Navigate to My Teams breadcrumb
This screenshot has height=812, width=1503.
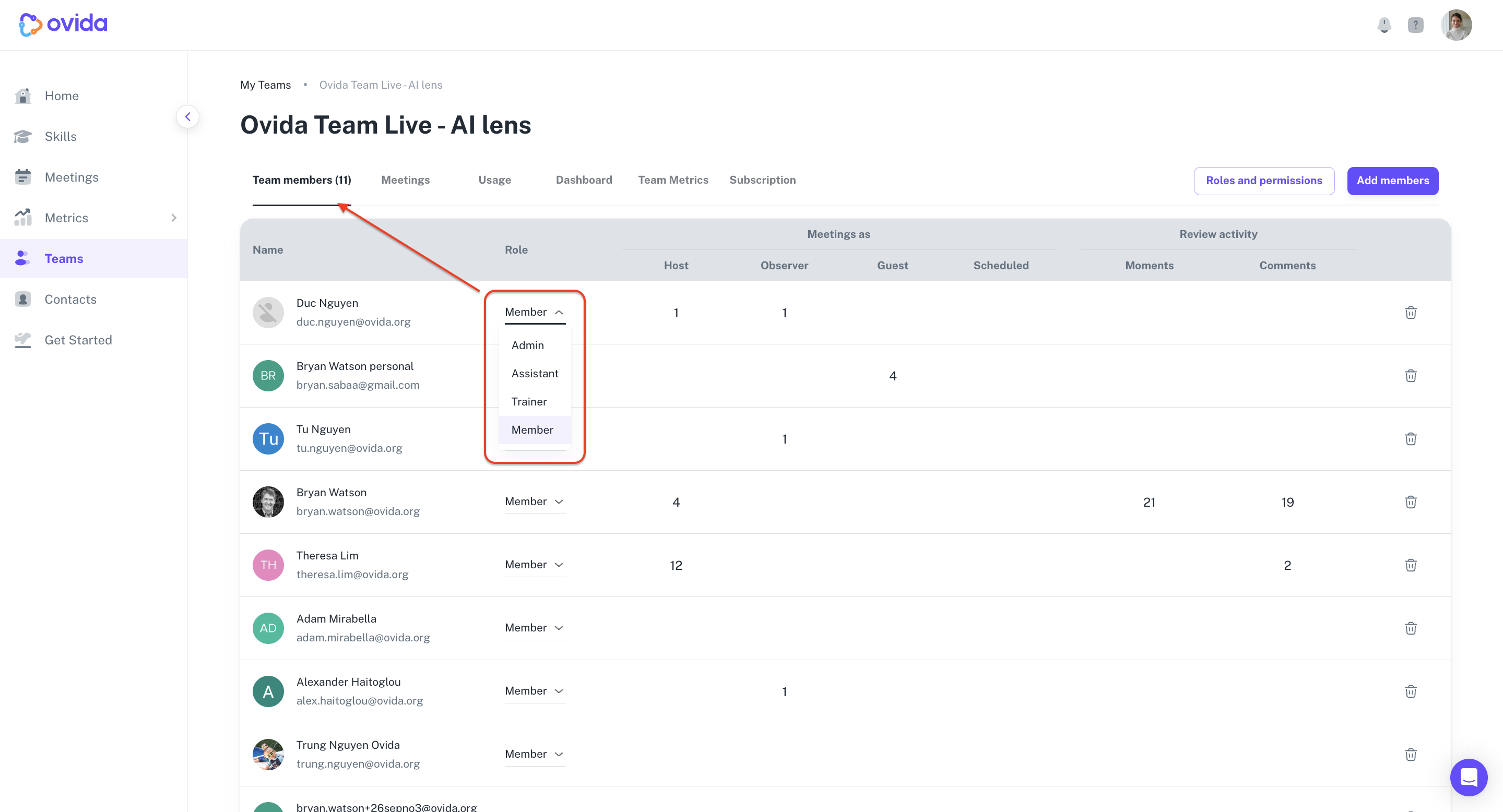(x=266, y=85)
